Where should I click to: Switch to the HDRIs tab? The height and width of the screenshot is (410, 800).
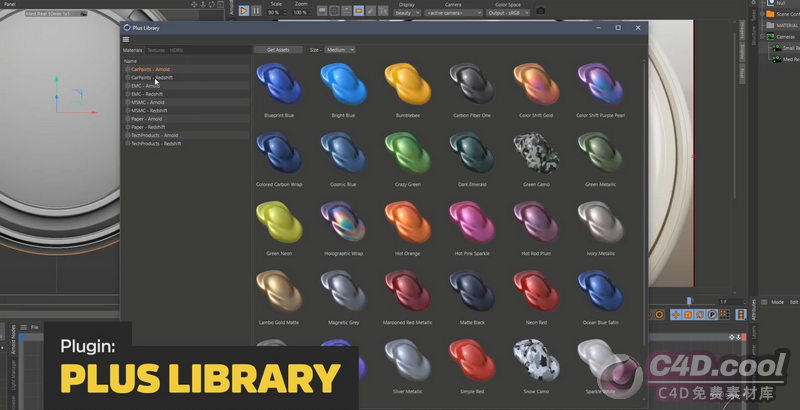[177, 50]
